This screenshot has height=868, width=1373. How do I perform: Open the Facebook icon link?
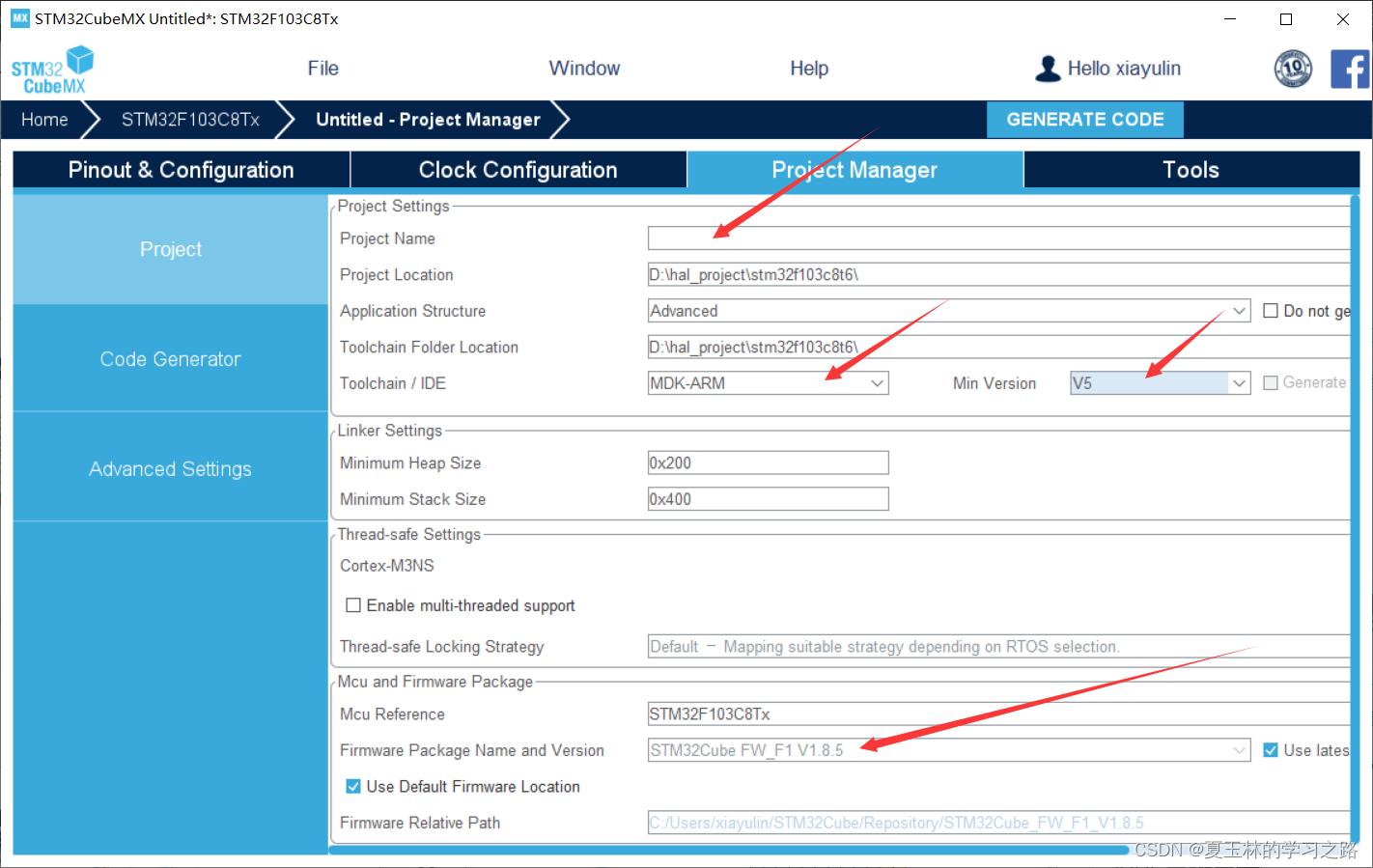[x=1350, y=69]
